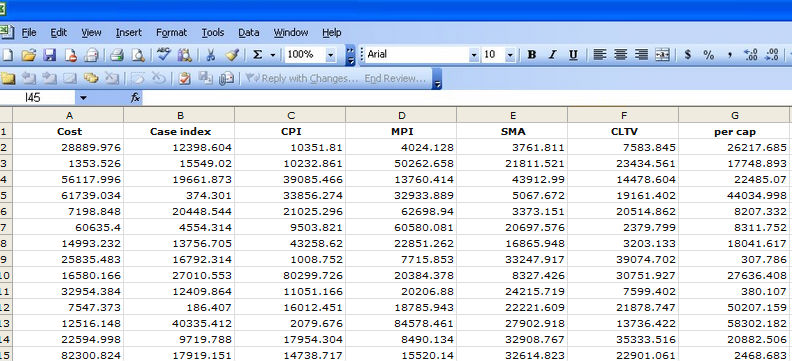Select column A header
792x361 pixels.
pos(68,115)
